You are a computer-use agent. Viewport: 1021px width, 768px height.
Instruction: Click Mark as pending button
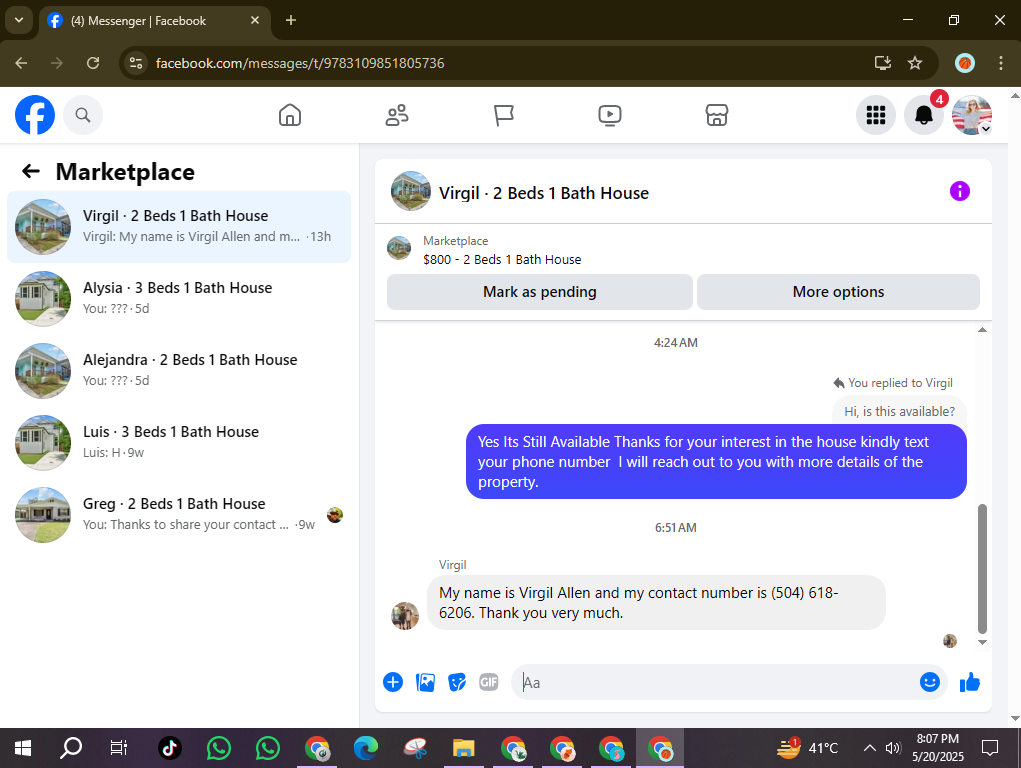[x=540, y=292]
